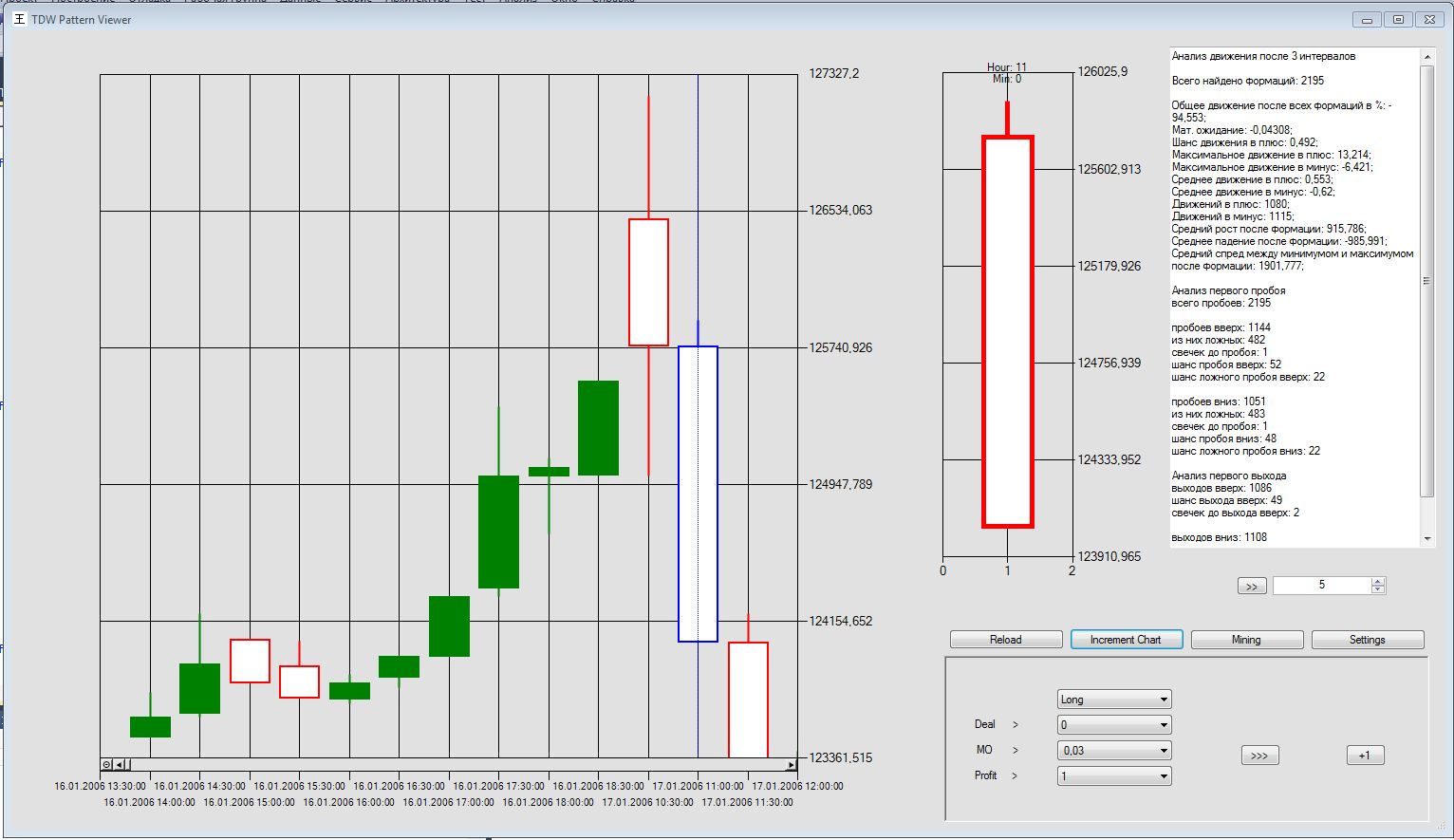
Task: Click the Reload button
Action: tap(1006, 640)
